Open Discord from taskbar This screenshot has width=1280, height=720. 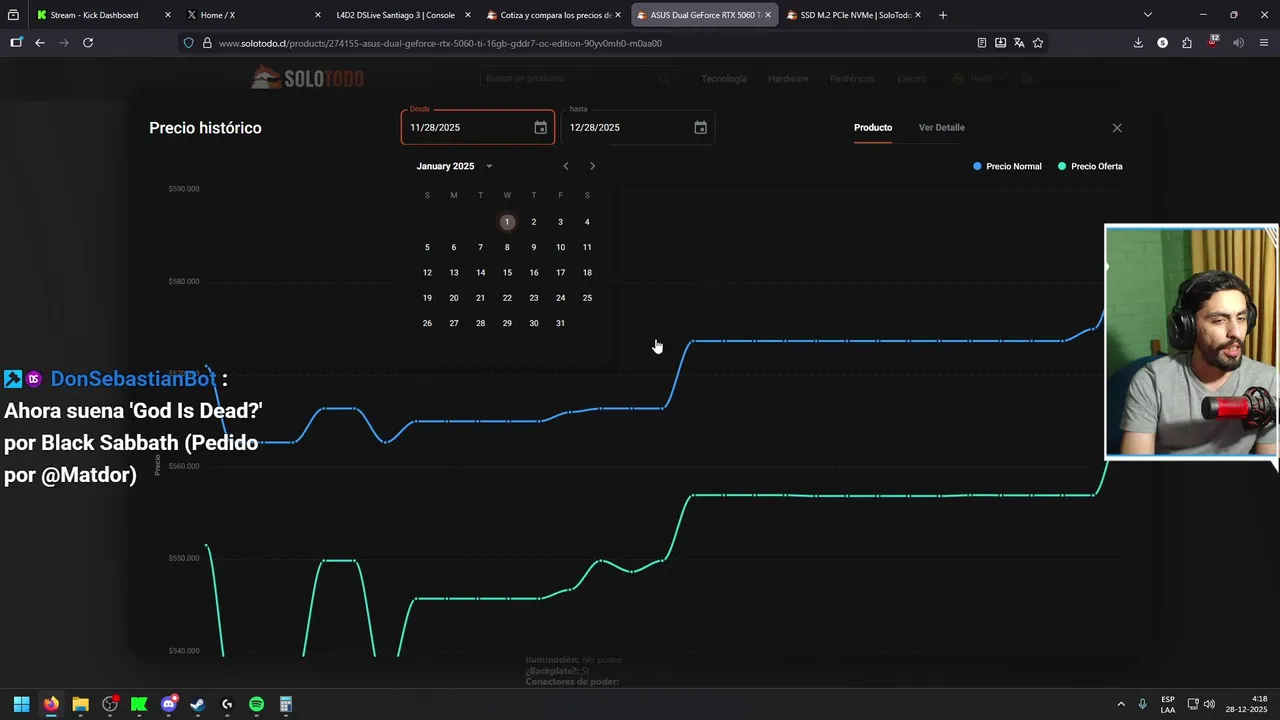(169, 704)
